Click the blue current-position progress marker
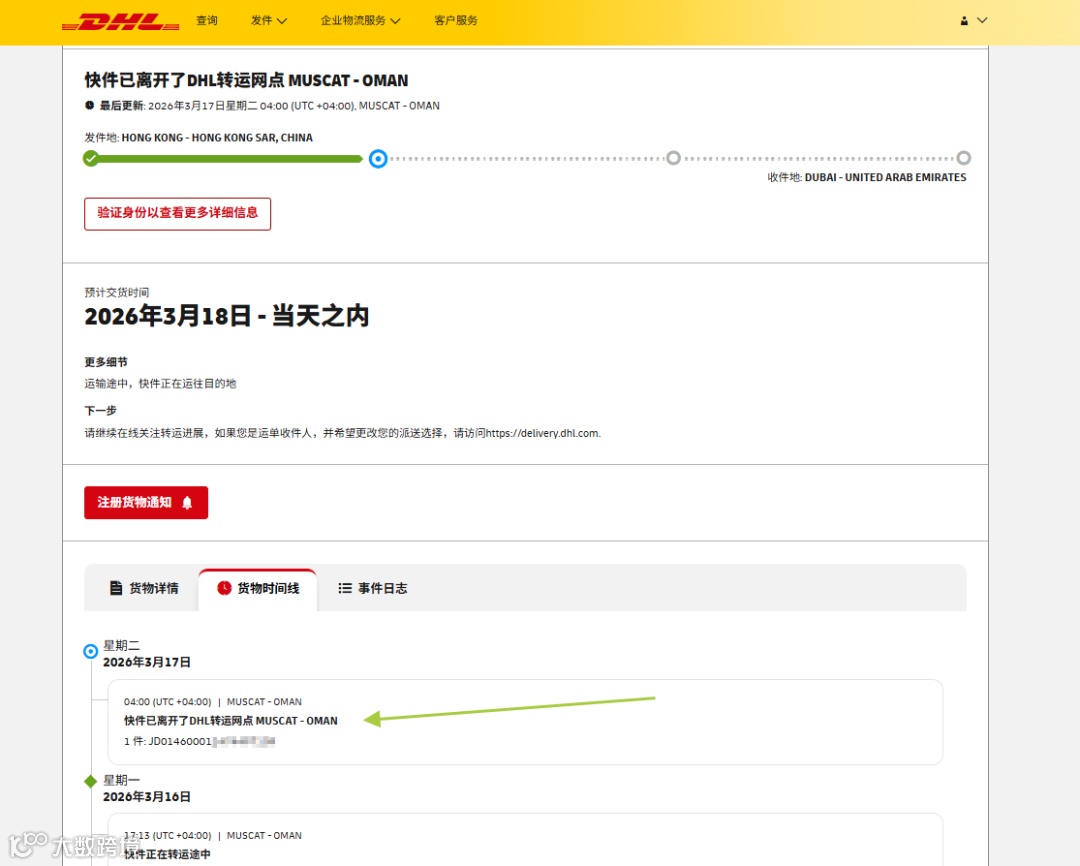Viewport: 1080px width, 866px height. tap(377, 158)
